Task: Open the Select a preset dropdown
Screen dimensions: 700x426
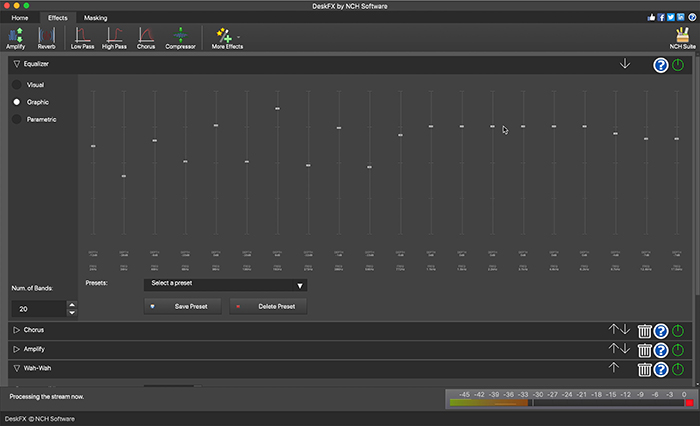Action: [x=225, y=285]
